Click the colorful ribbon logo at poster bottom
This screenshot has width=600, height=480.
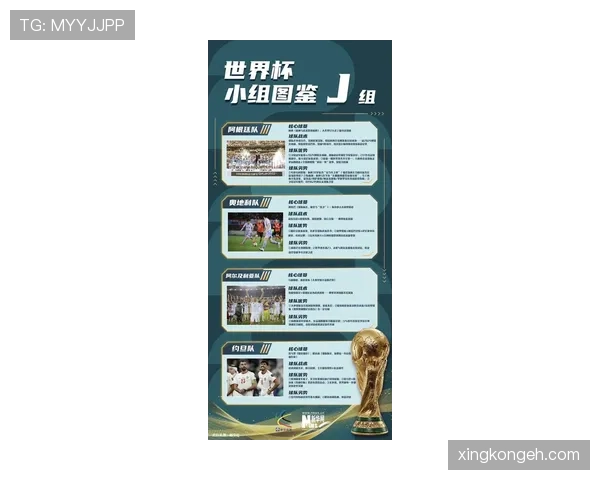(283, 421)
